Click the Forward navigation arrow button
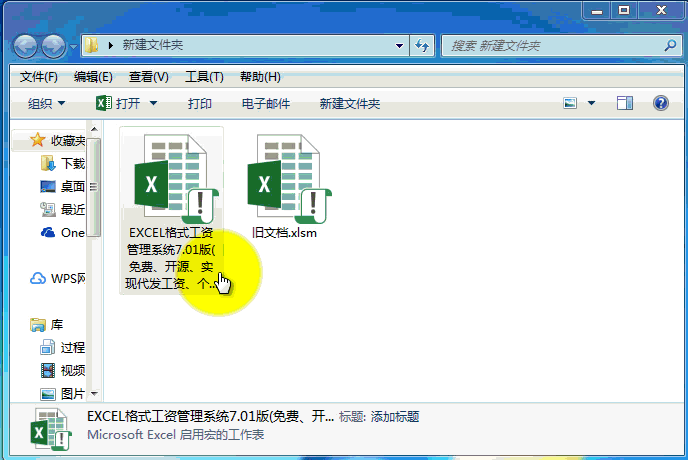 click(x=54, y=46)
